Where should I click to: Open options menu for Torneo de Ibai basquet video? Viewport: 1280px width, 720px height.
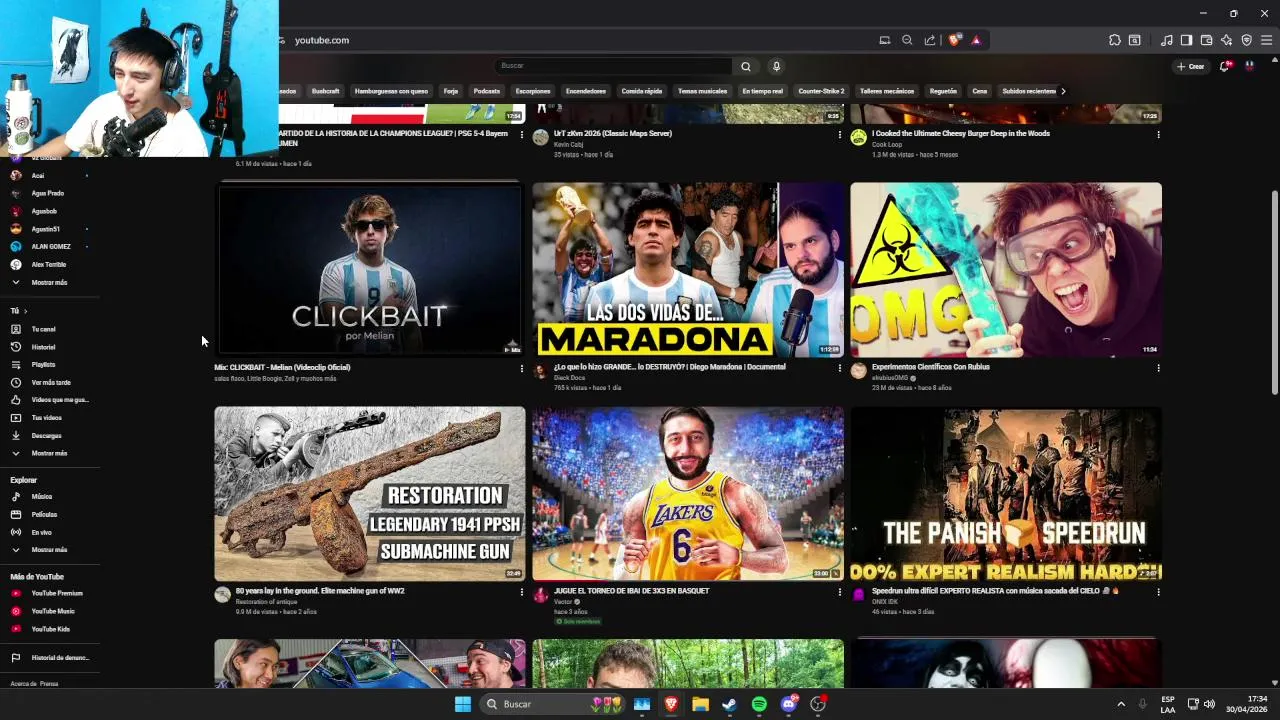[x=839, y=592]
